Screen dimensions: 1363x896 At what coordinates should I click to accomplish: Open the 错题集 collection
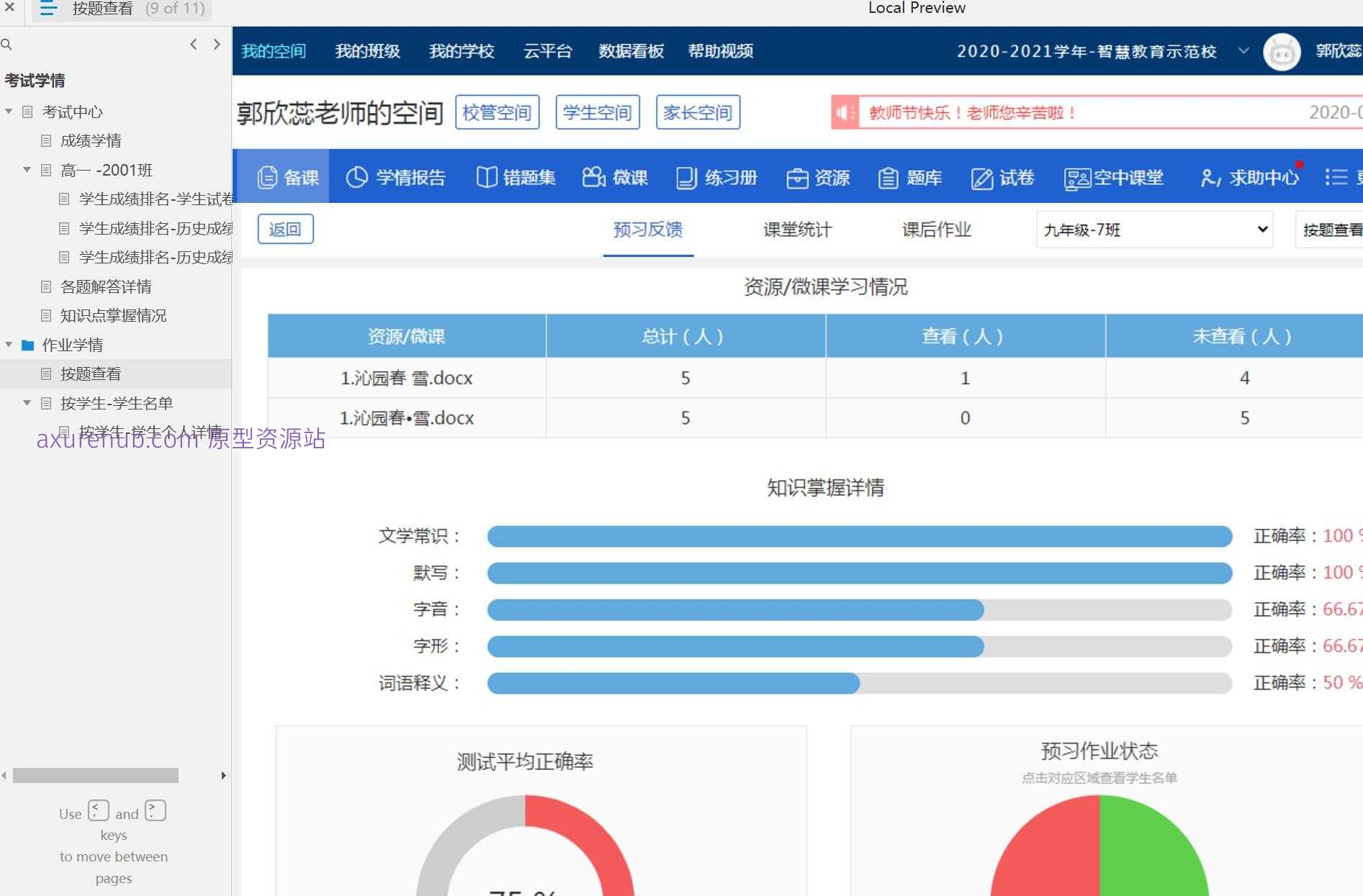tap(516, 177)
